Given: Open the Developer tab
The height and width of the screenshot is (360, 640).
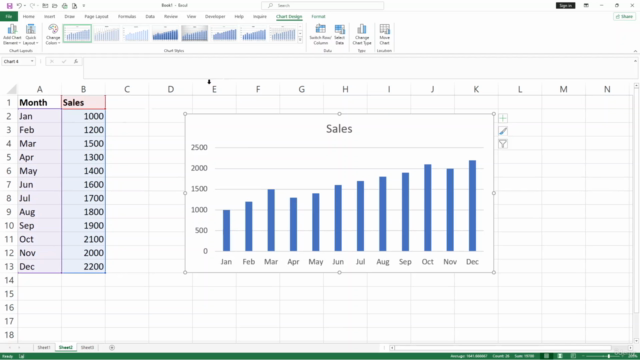Looking at the screenshot, I should (215, 16).
